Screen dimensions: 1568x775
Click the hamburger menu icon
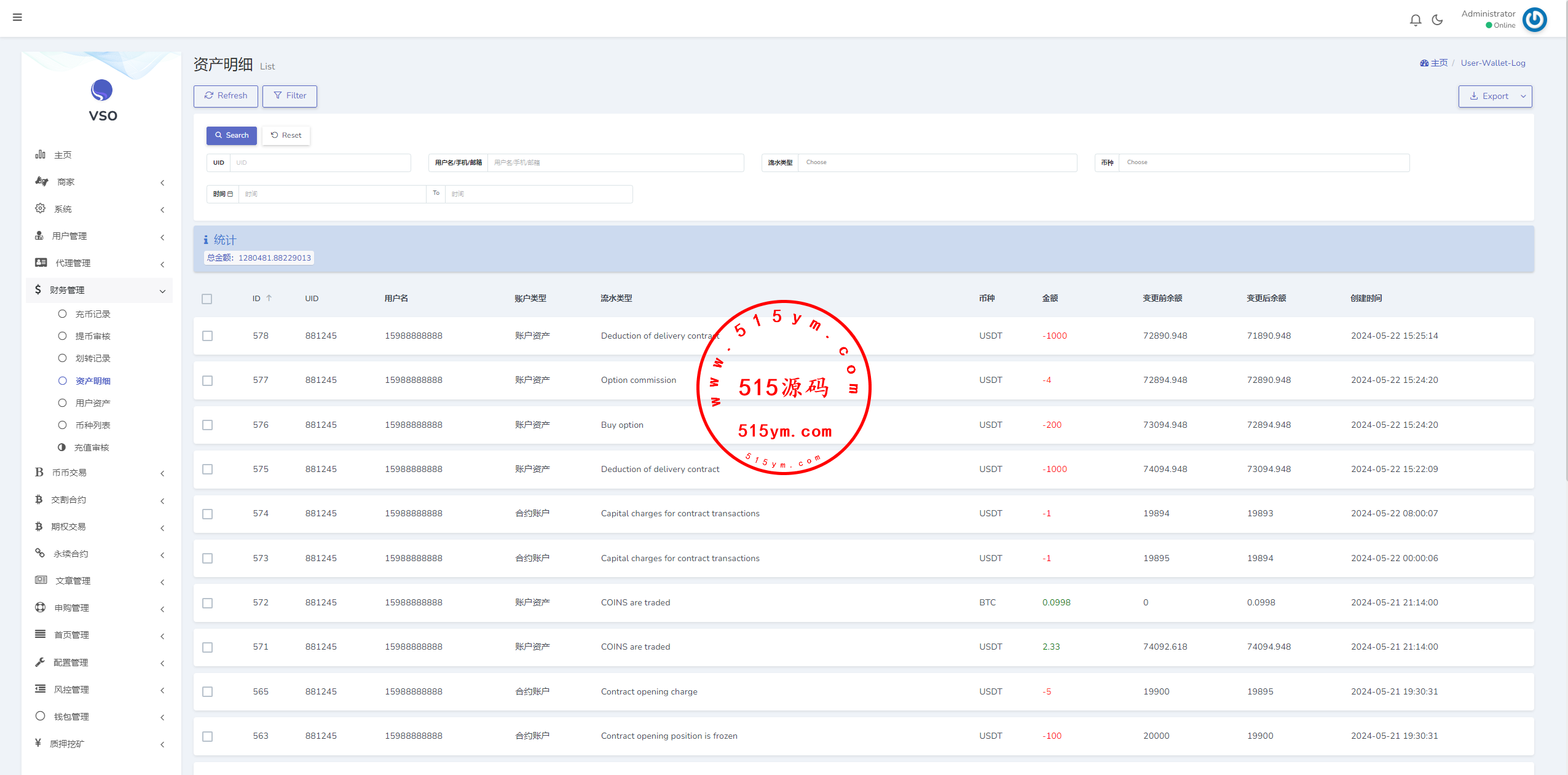click(17, 17)
